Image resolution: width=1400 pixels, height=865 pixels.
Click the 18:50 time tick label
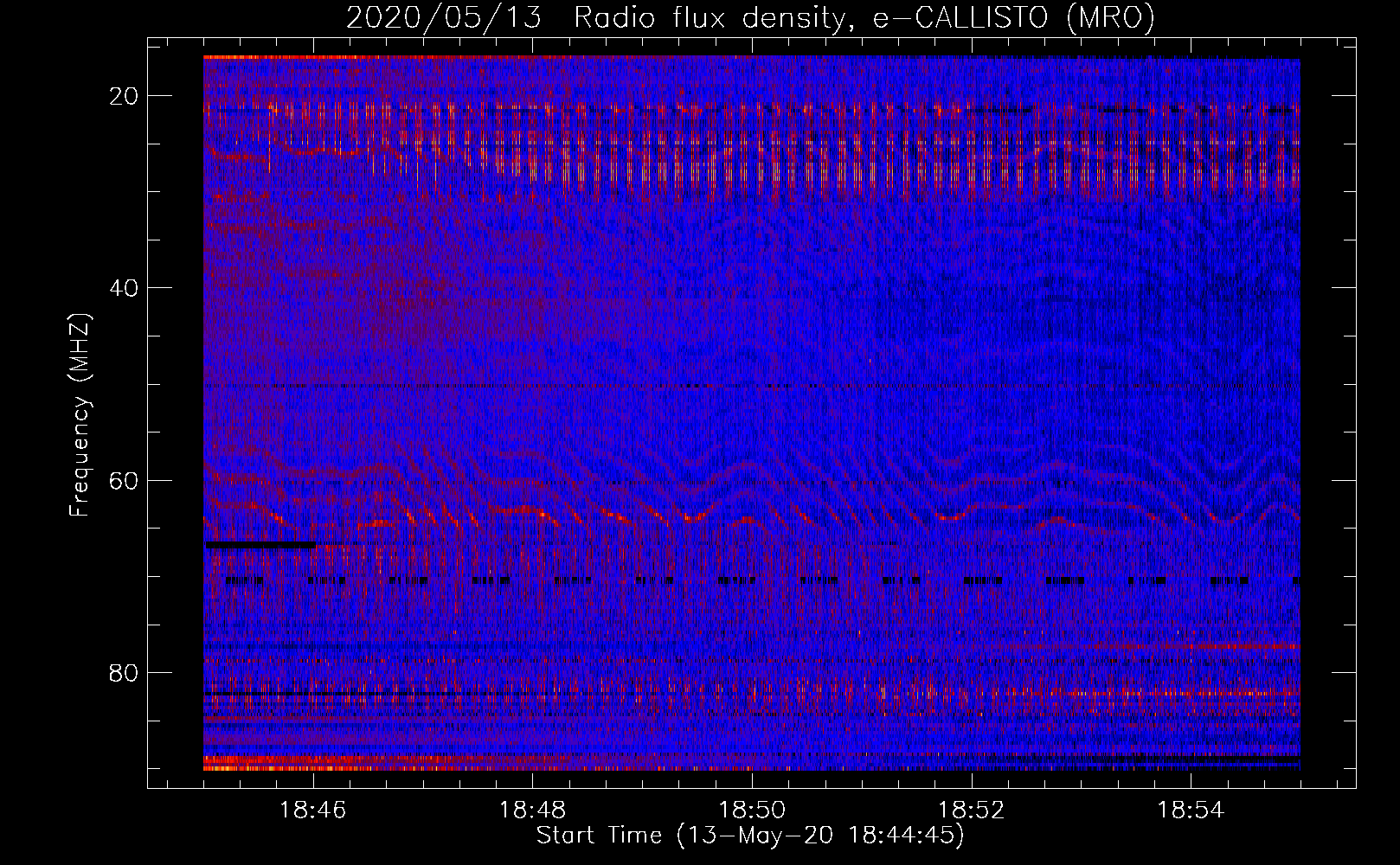click(x=752, y=810)
